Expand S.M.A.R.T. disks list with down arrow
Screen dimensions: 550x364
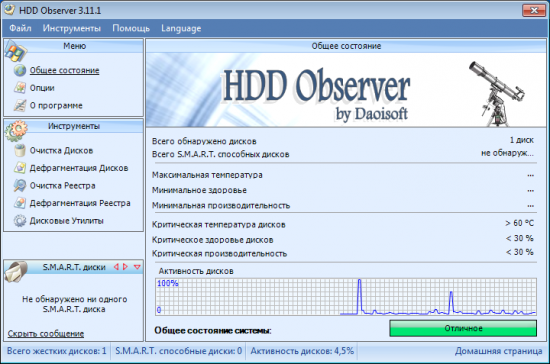pos(137,267)
